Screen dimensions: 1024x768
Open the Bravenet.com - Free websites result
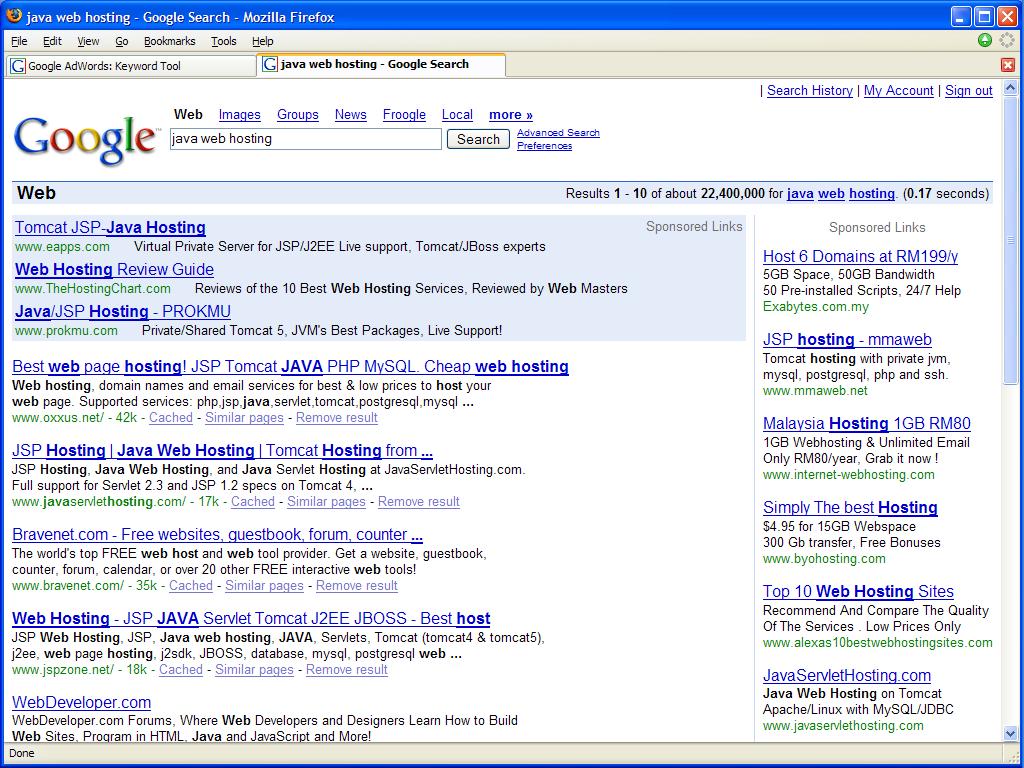click(x=217, y=534)
